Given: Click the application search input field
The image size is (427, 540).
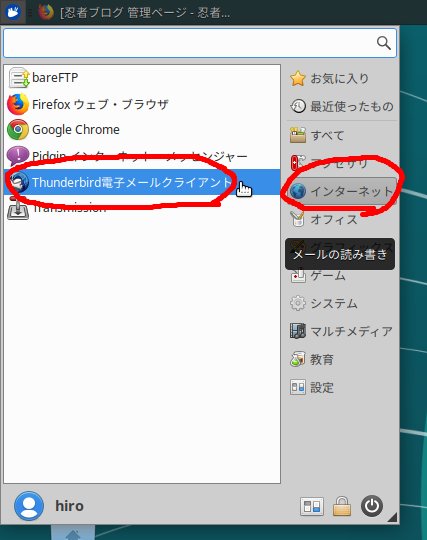Looking at the screenshot, I should point(200,43).
